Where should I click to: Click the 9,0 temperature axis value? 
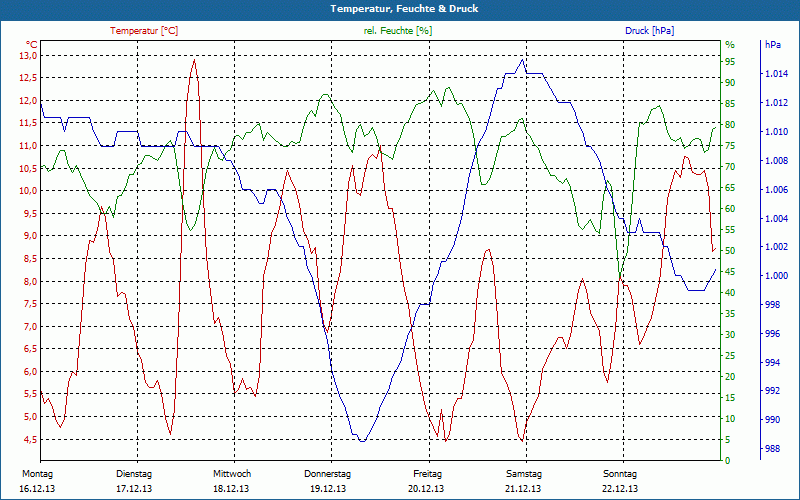31,236
